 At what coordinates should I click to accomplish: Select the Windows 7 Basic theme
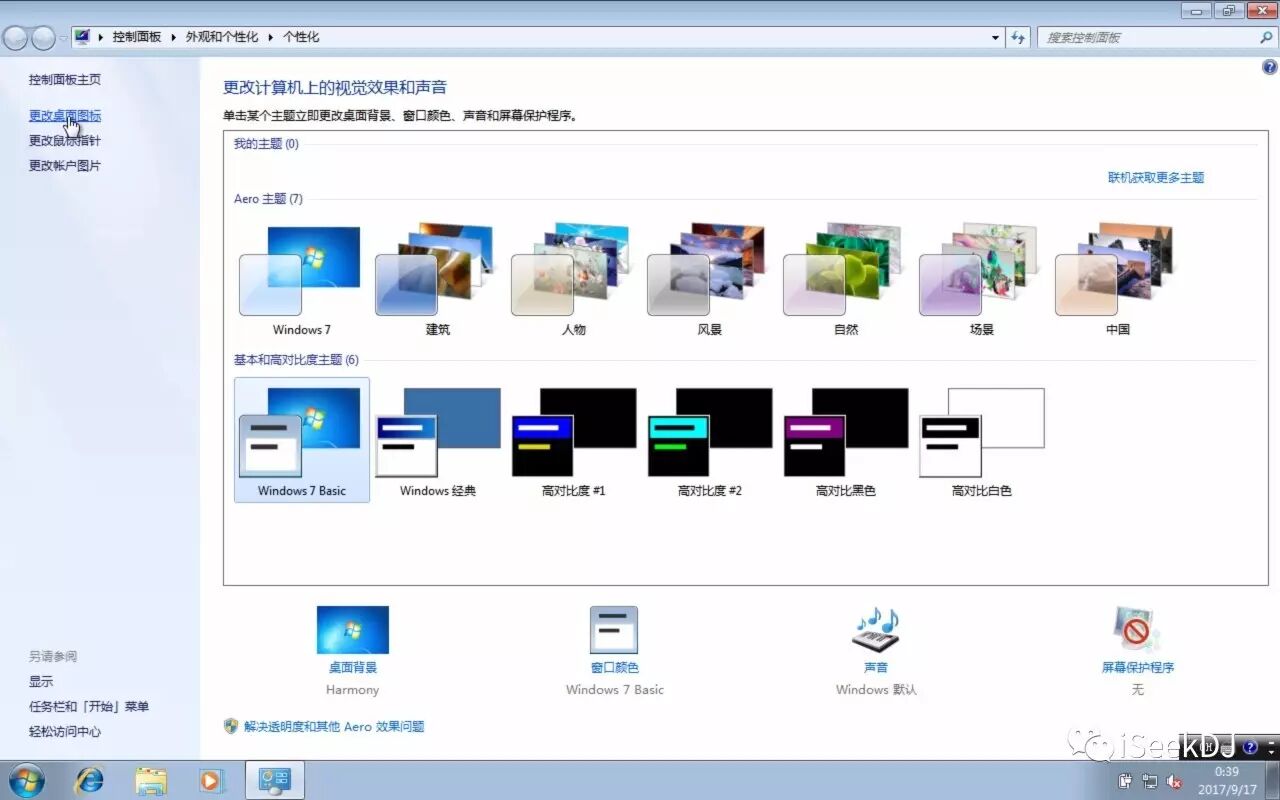(x=301, y=440)
